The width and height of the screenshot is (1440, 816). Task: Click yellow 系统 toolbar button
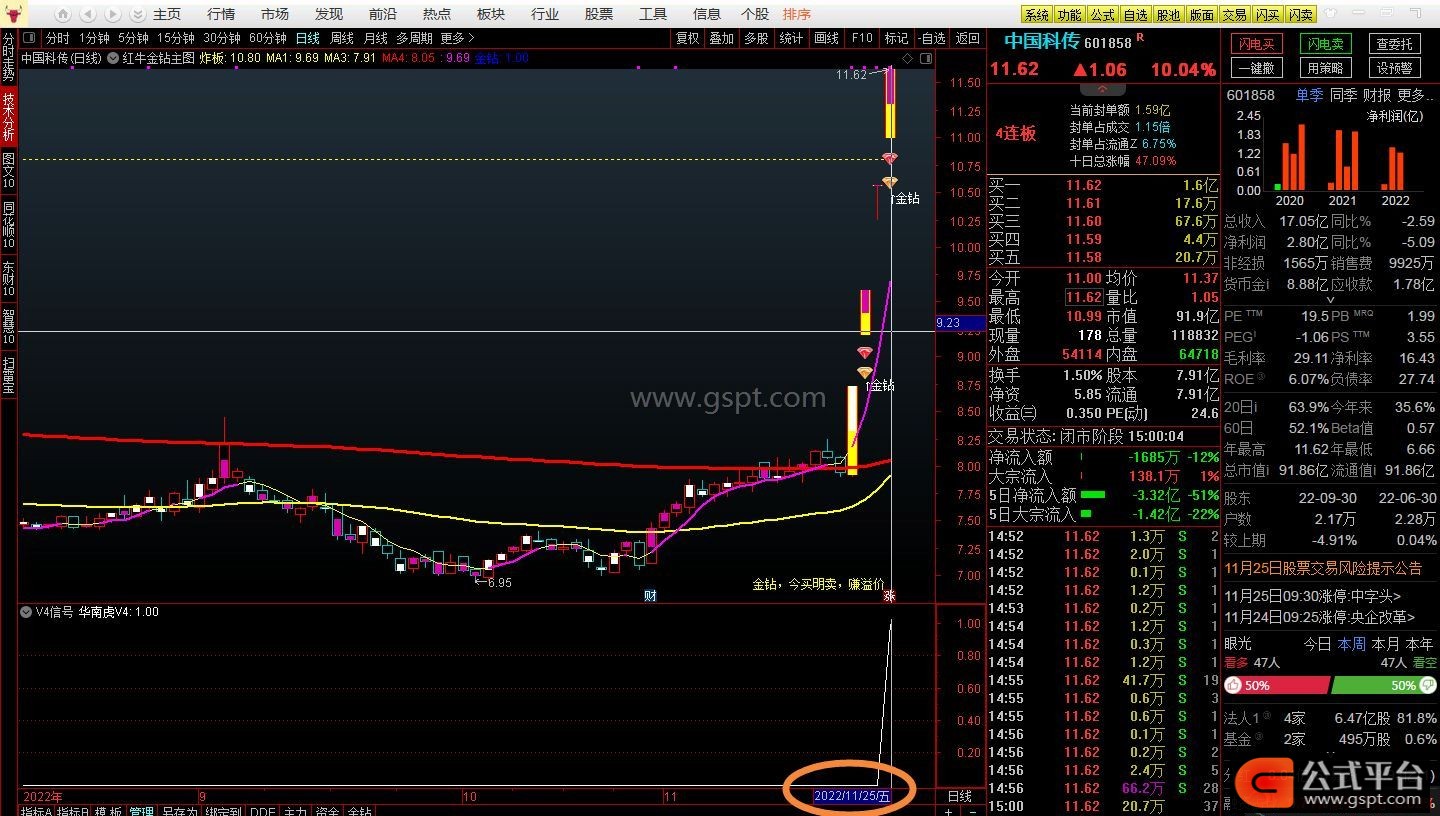click(x=1037, y=15)
